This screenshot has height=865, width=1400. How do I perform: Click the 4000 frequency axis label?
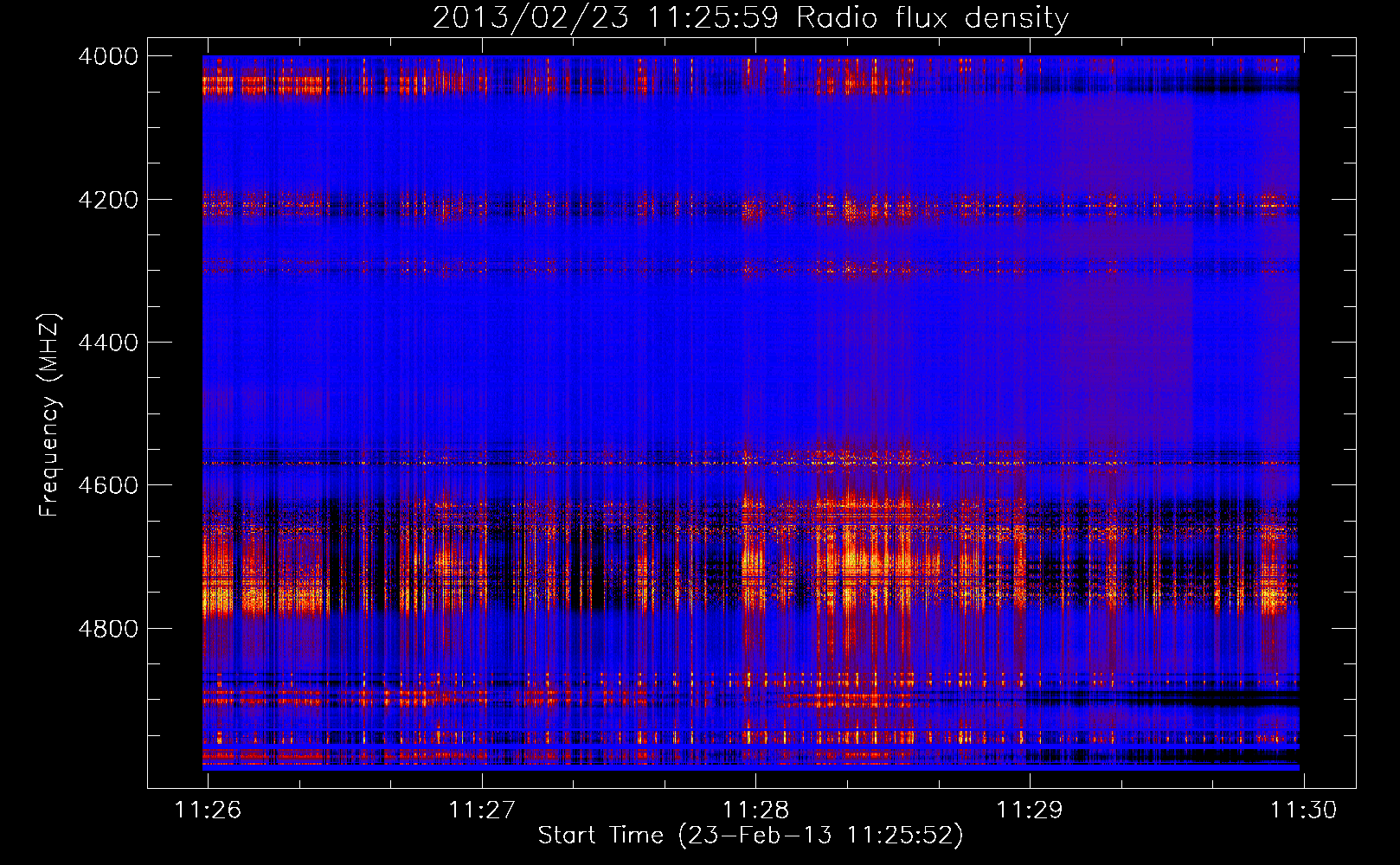pyautogui.click(x=108, y=56)
